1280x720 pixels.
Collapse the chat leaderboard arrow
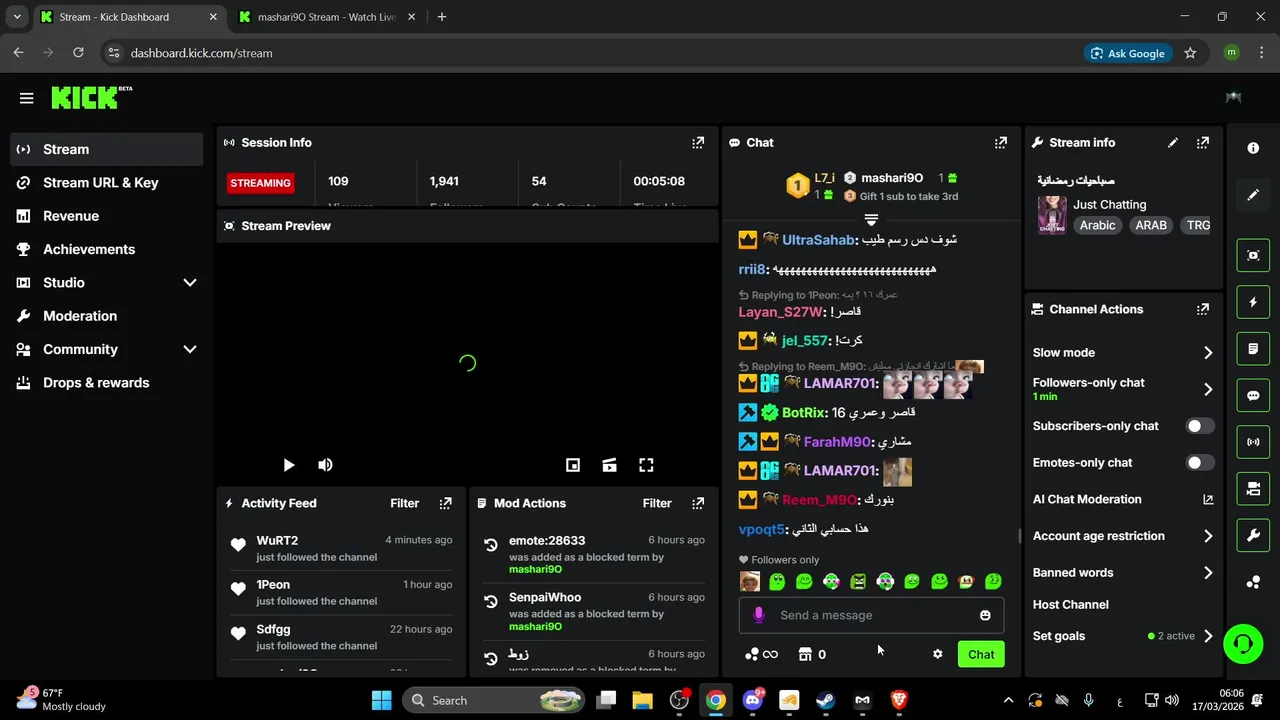click(x=871, y=219)
